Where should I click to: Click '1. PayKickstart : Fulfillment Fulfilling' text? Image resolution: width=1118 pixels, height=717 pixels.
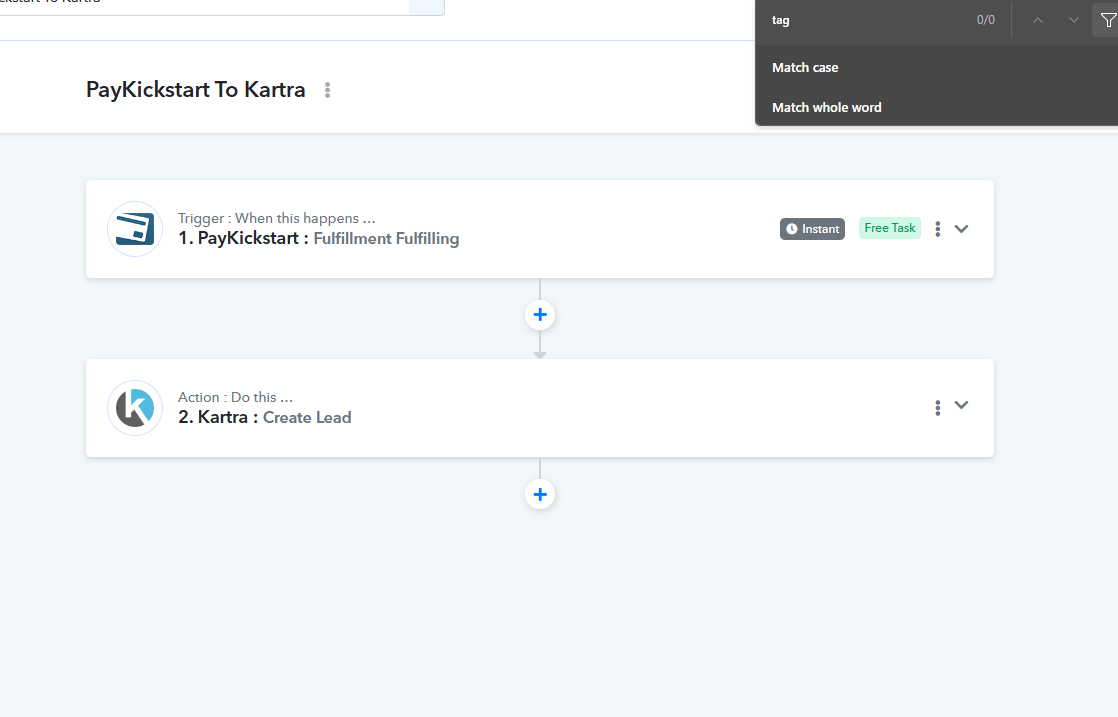(318, 238)
